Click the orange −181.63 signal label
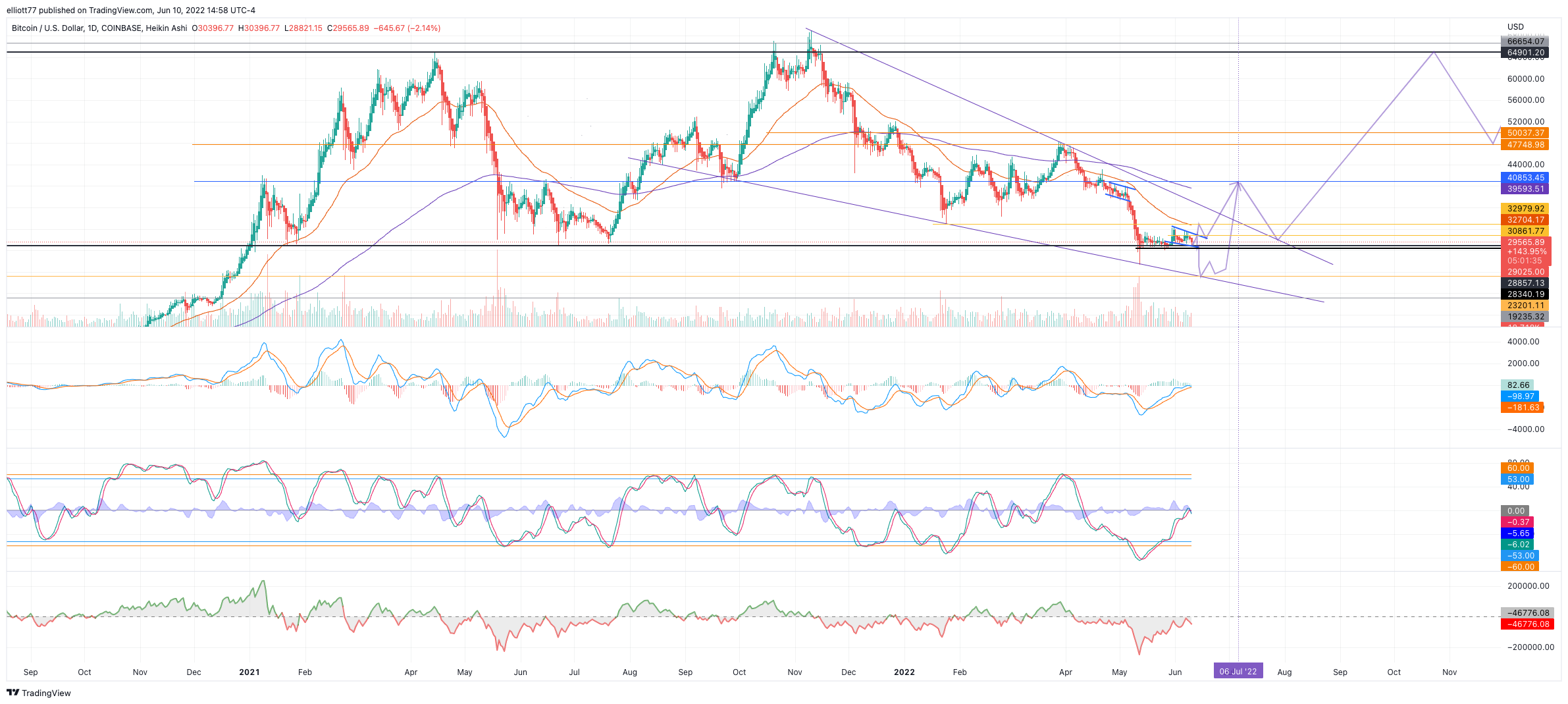The height and width of the screenshot is (704, 1568). 1522,408
